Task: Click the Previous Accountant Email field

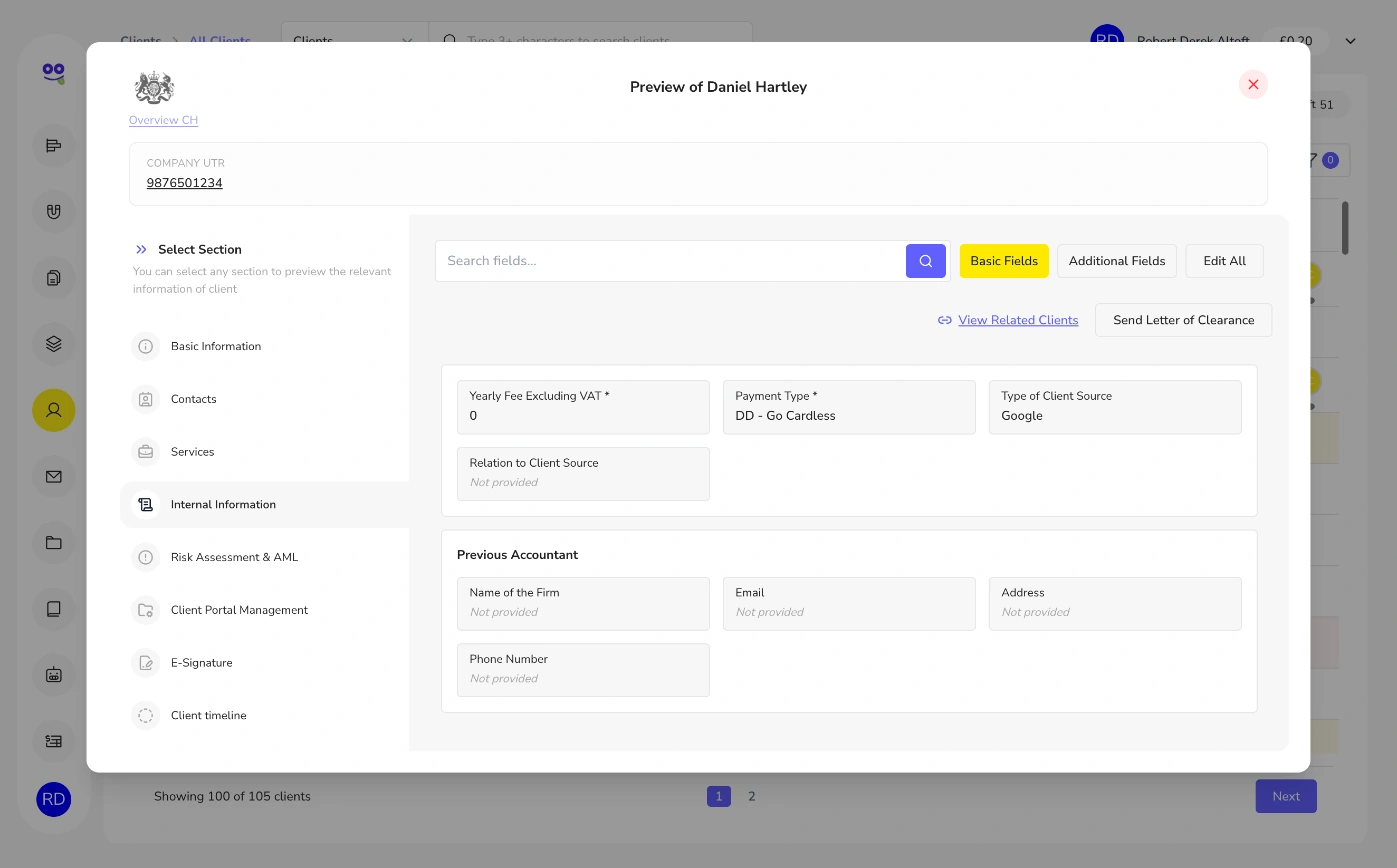Action: (849, 604)
